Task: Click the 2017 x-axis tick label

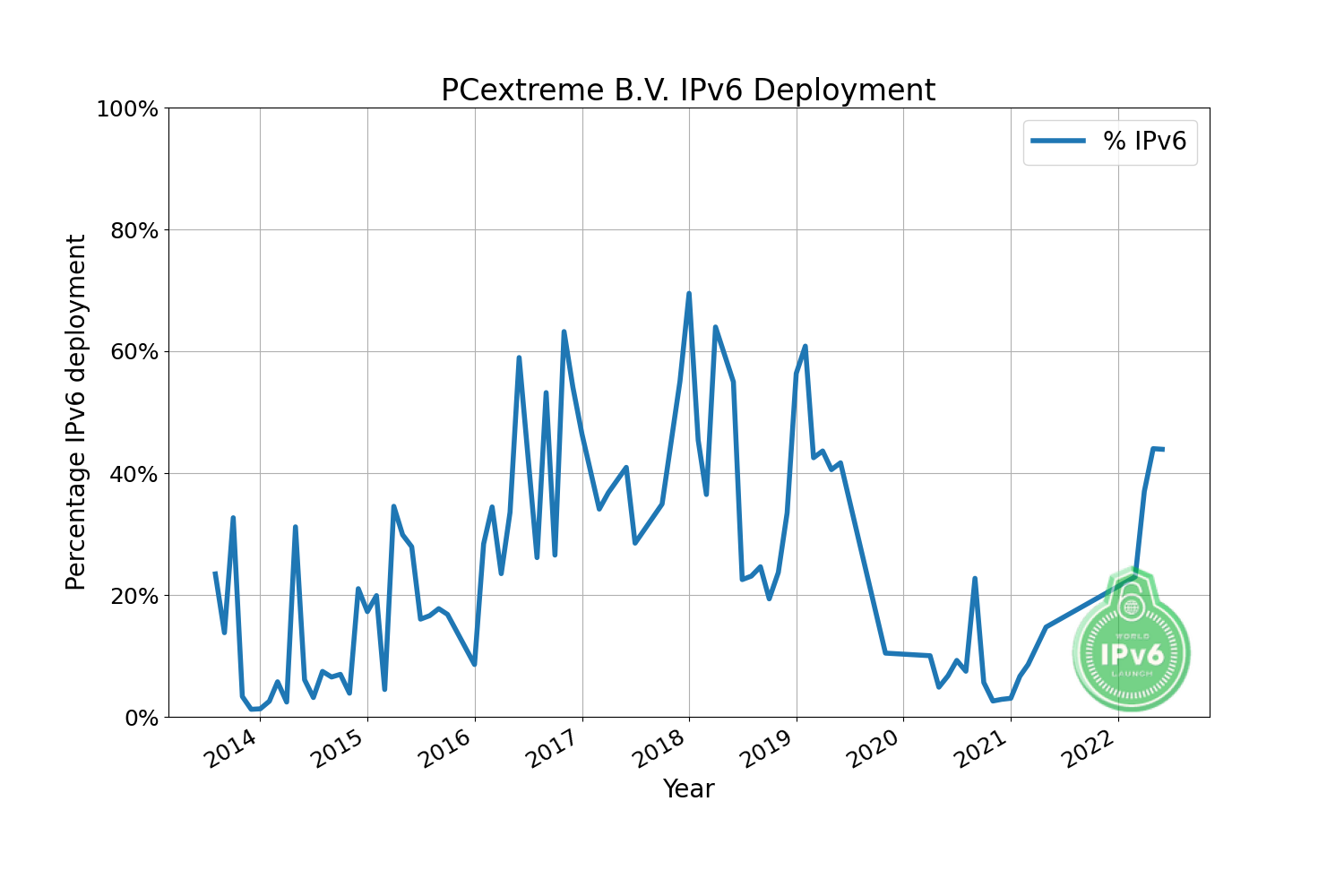Action: click(553, 749)
